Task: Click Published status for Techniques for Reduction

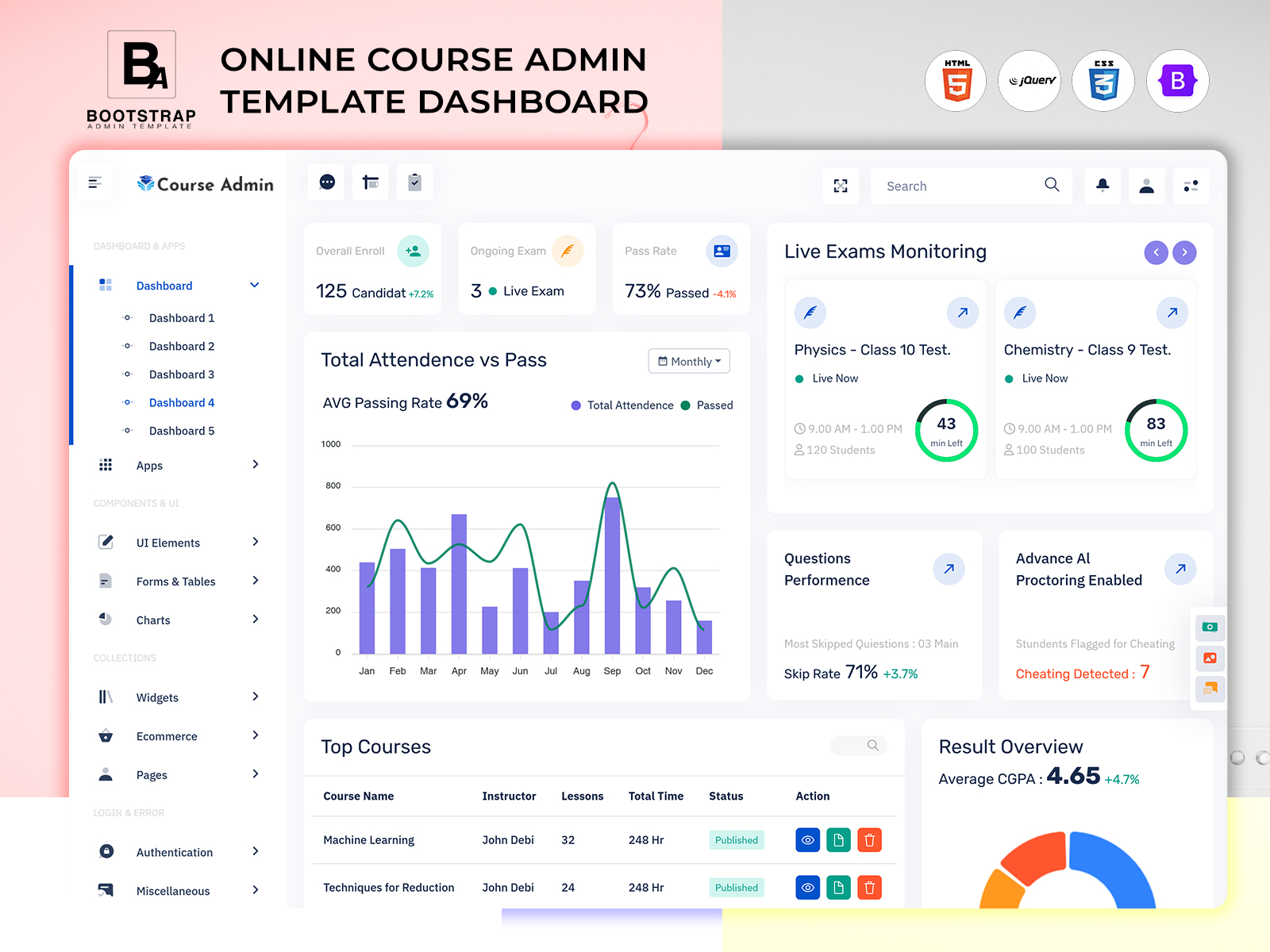Action: pos(737,888)
